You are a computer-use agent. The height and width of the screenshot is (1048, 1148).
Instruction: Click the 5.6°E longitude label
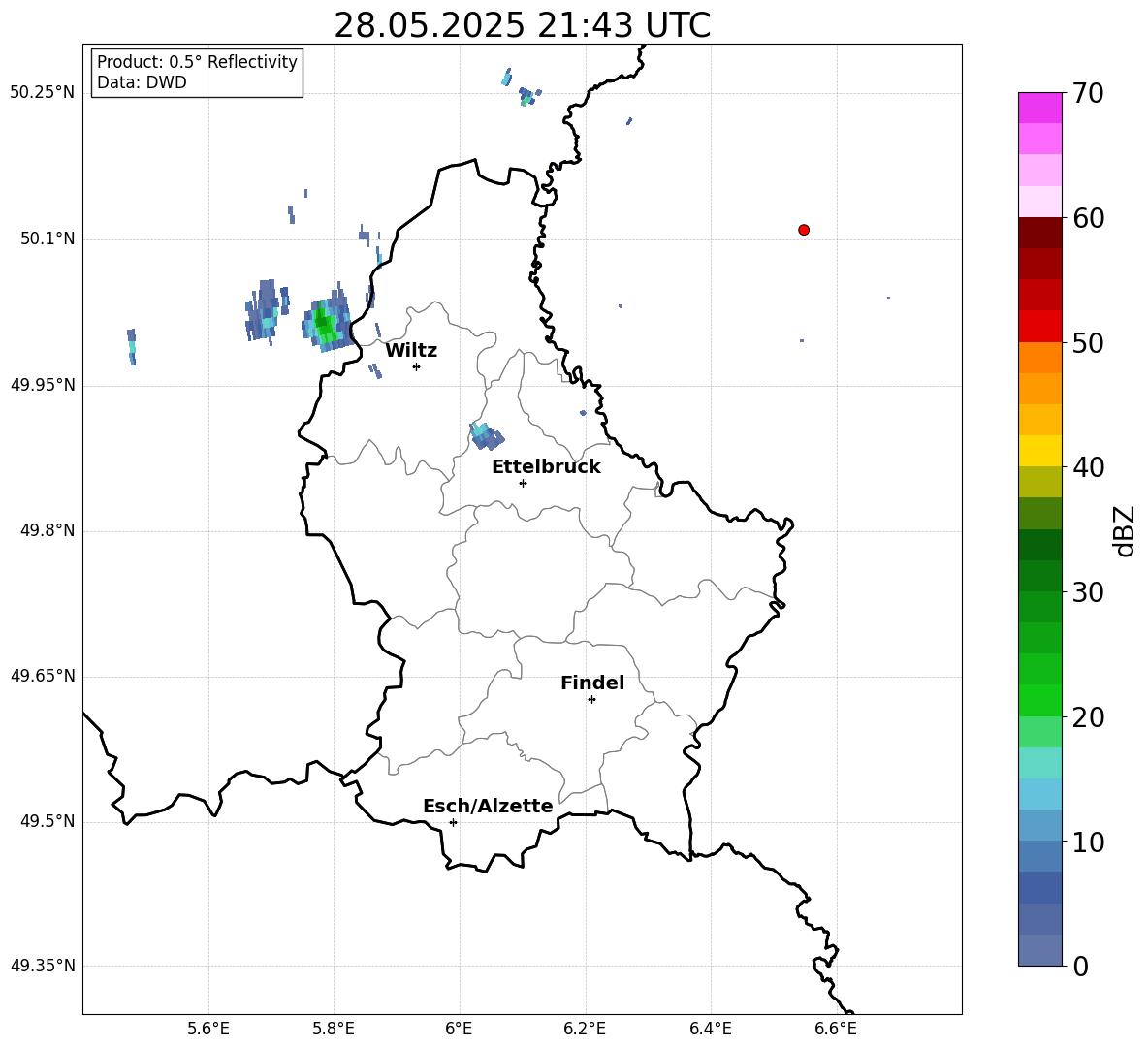[x=208, y=1029]
